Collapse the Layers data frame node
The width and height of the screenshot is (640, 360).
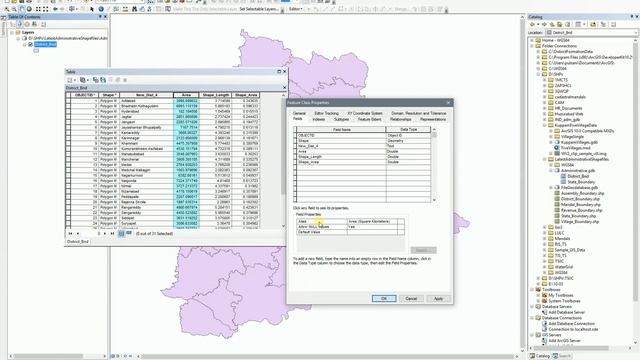click(x=12, y=32)
